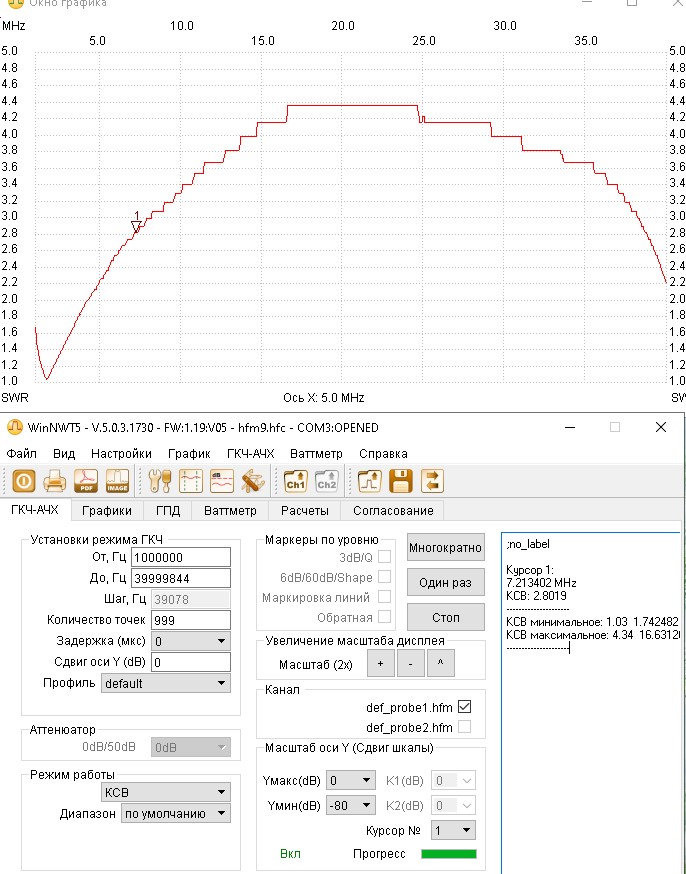The width and height of the screenshot is (686, 874).
Task: Select the ГКЧ-АЧХ tab
Action: pos(35,509)
